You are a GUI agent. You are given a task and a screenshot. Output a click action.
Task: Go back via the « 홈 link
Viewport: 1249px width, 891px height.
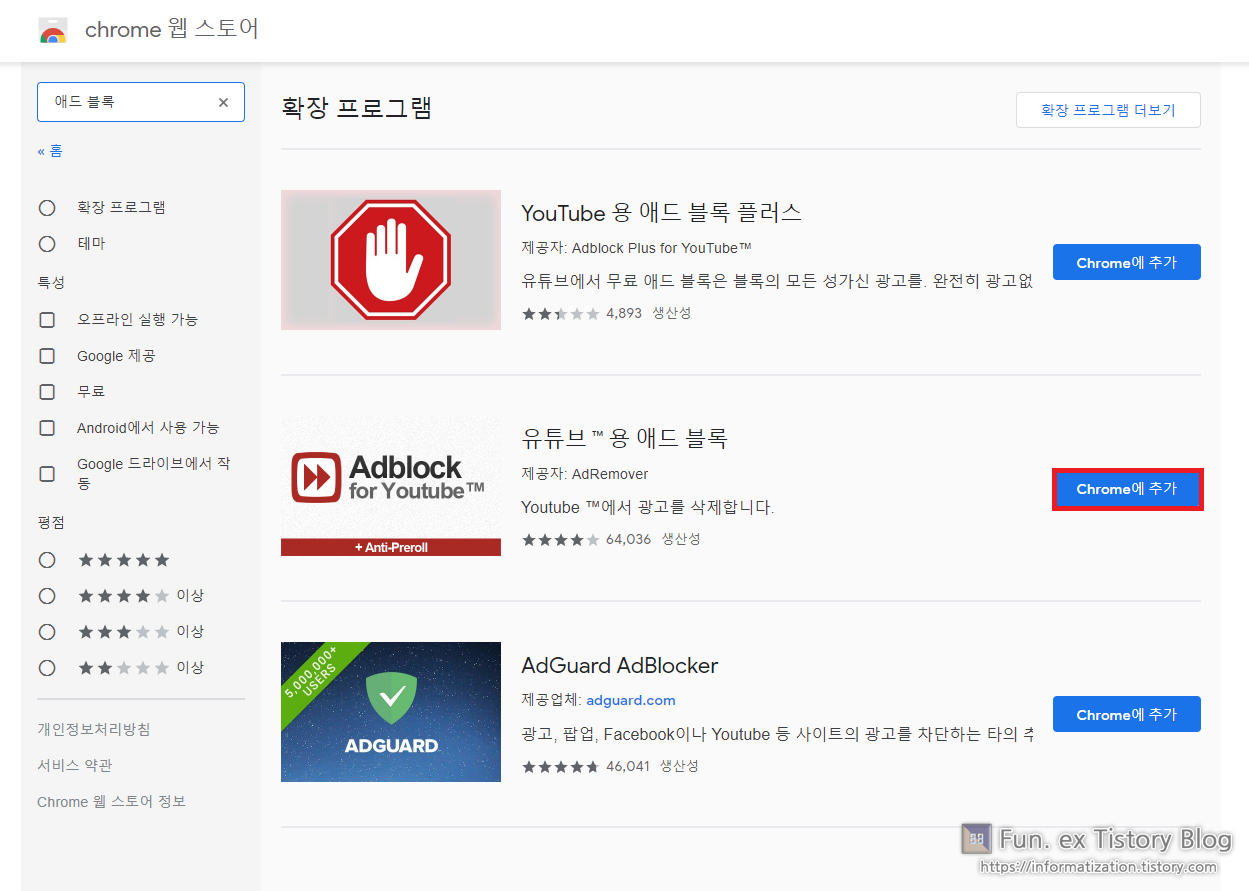pyautogui.click(x=50, y=151)
